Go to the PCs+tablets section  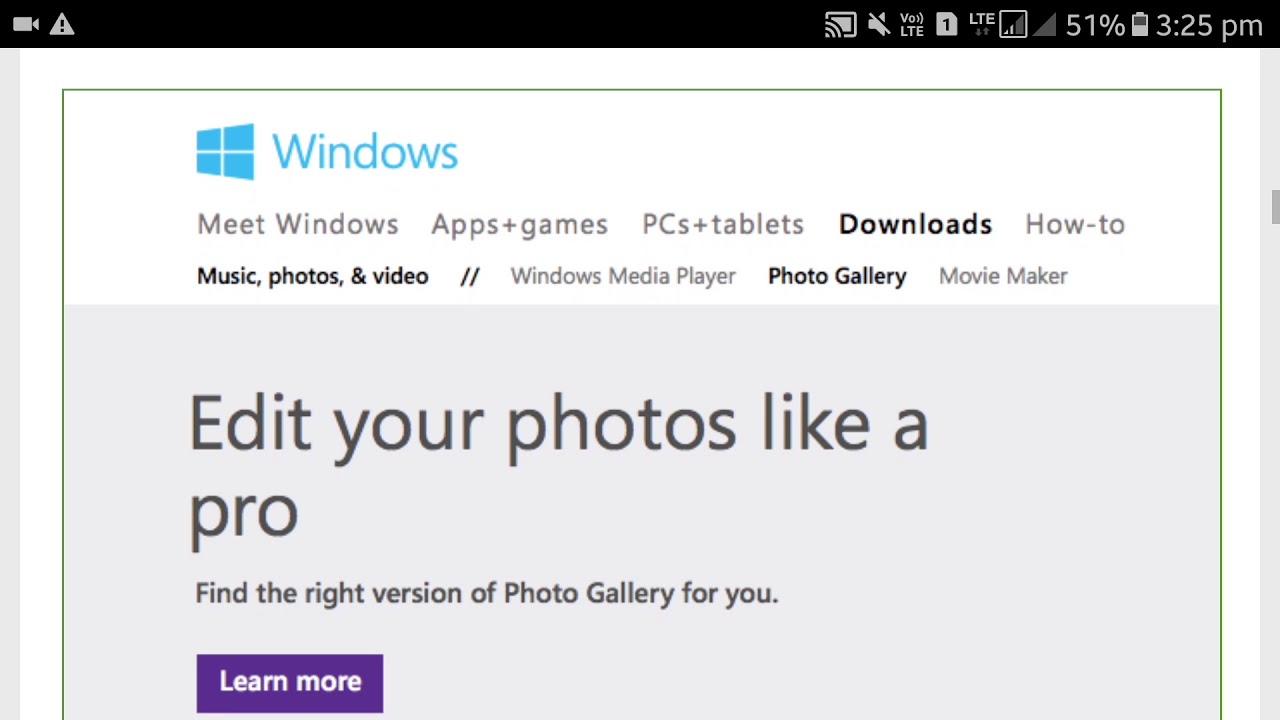tap(723, 224)
